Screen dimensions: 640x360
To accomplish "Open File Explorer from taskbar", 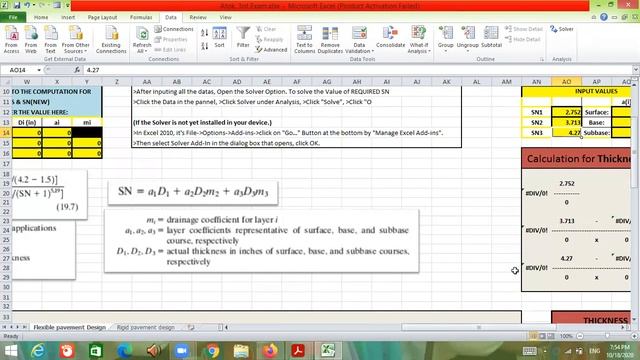I will [241, 351].
